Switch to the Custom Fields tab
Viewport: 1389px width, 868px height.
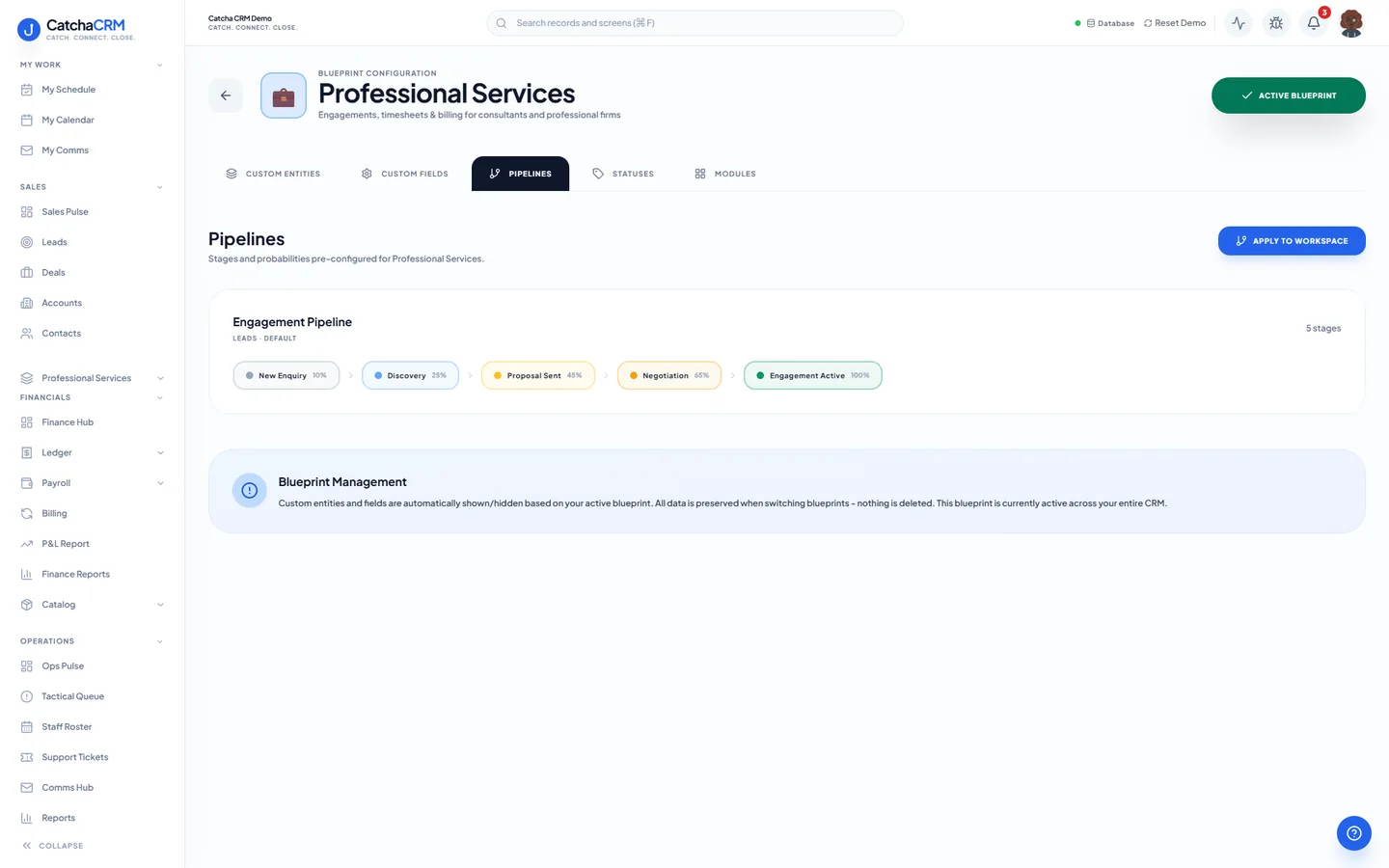[405, 174]
